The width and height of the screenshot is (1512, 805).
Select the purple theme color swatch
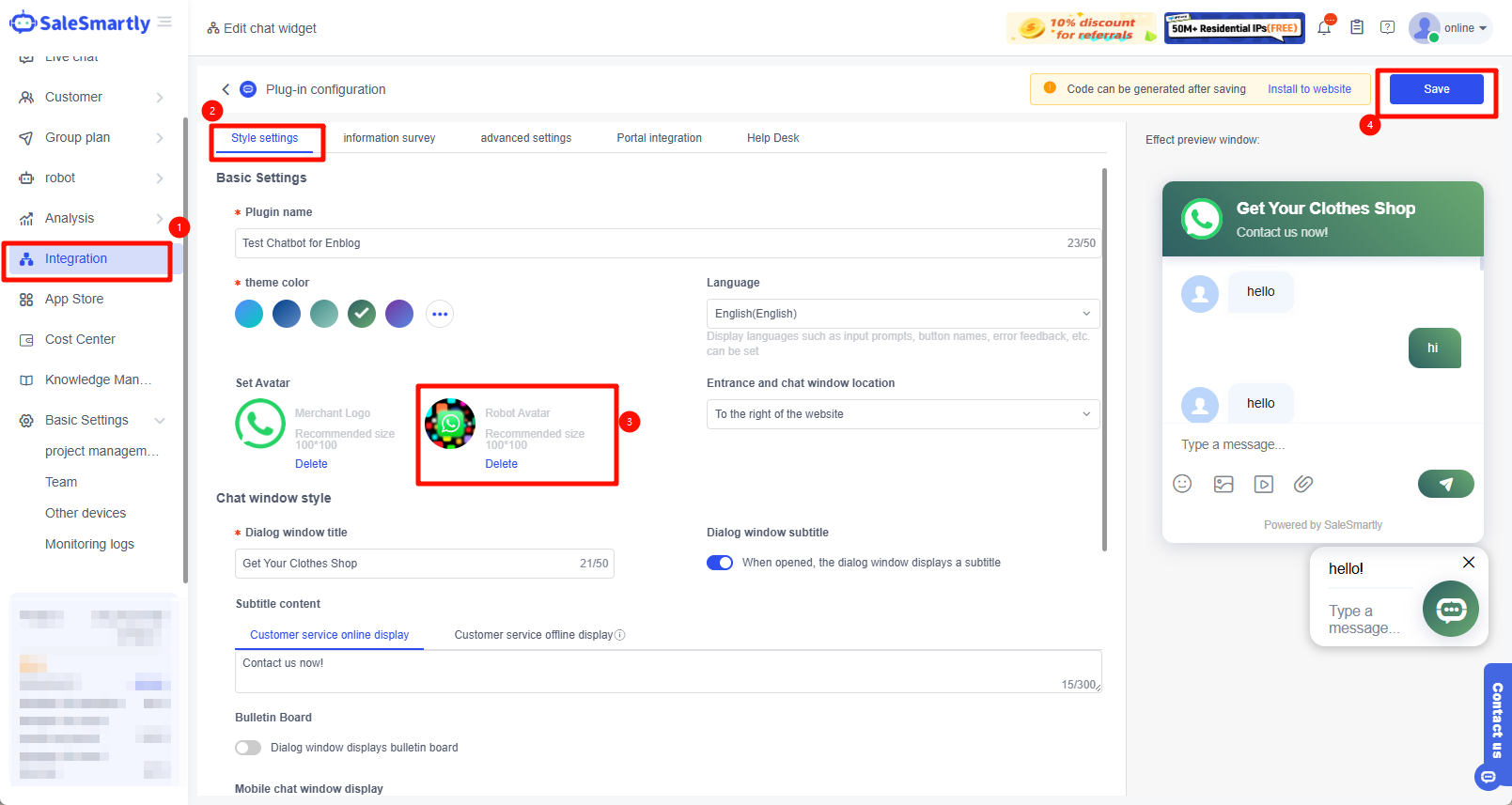pos(399,314)
